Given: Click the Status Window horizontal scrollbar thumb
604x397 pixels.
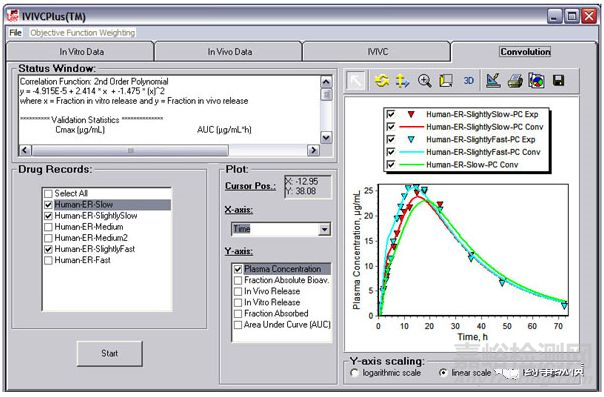Looking at the screenshot, I should 130,150.
